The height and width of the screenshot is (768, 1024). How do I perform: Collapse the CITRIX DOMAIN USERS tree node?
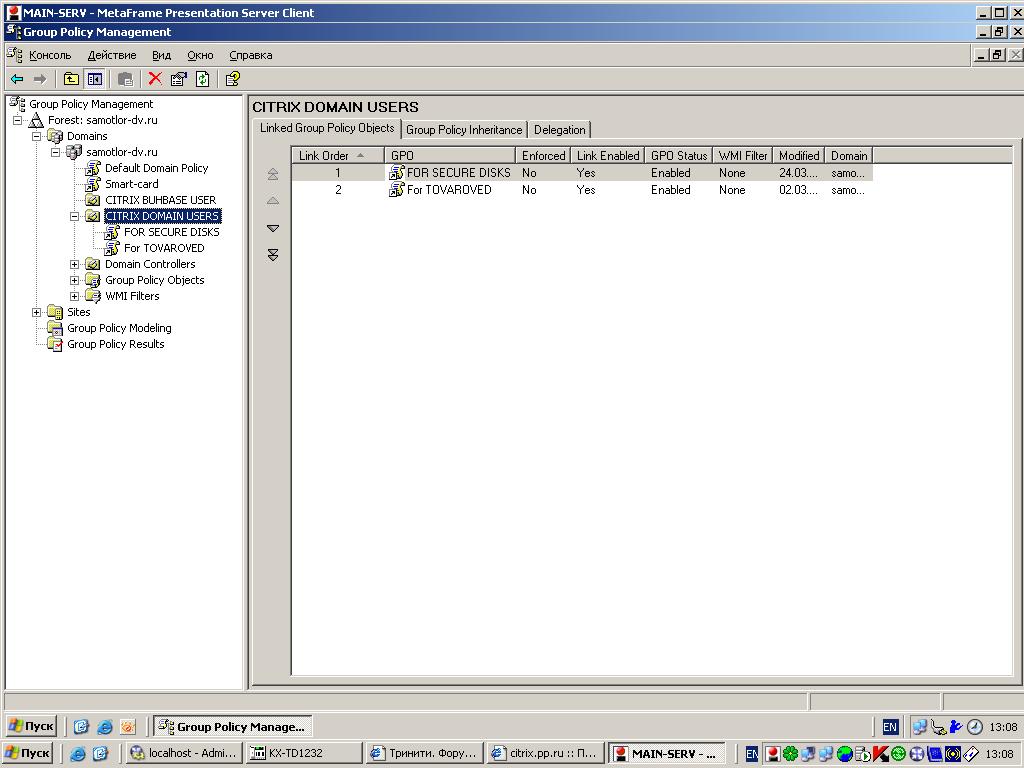pos(75,216)
